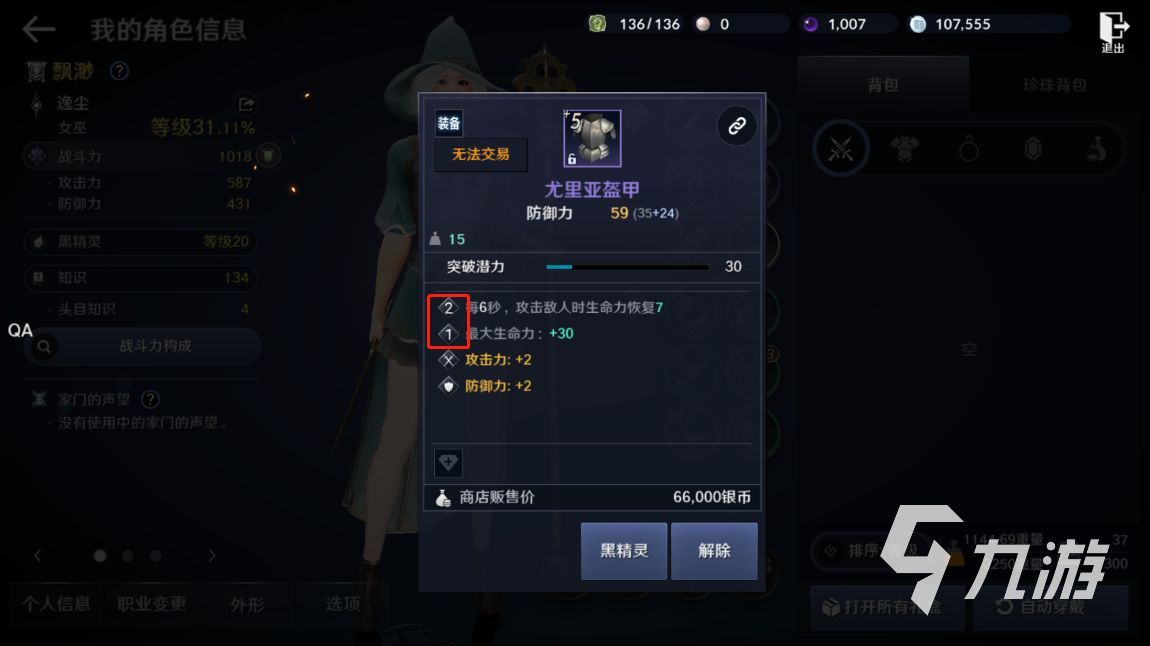Viewport: 1150px width, 646px height.
Task: Switch to the 背包 tab
Action: [883, 85]
